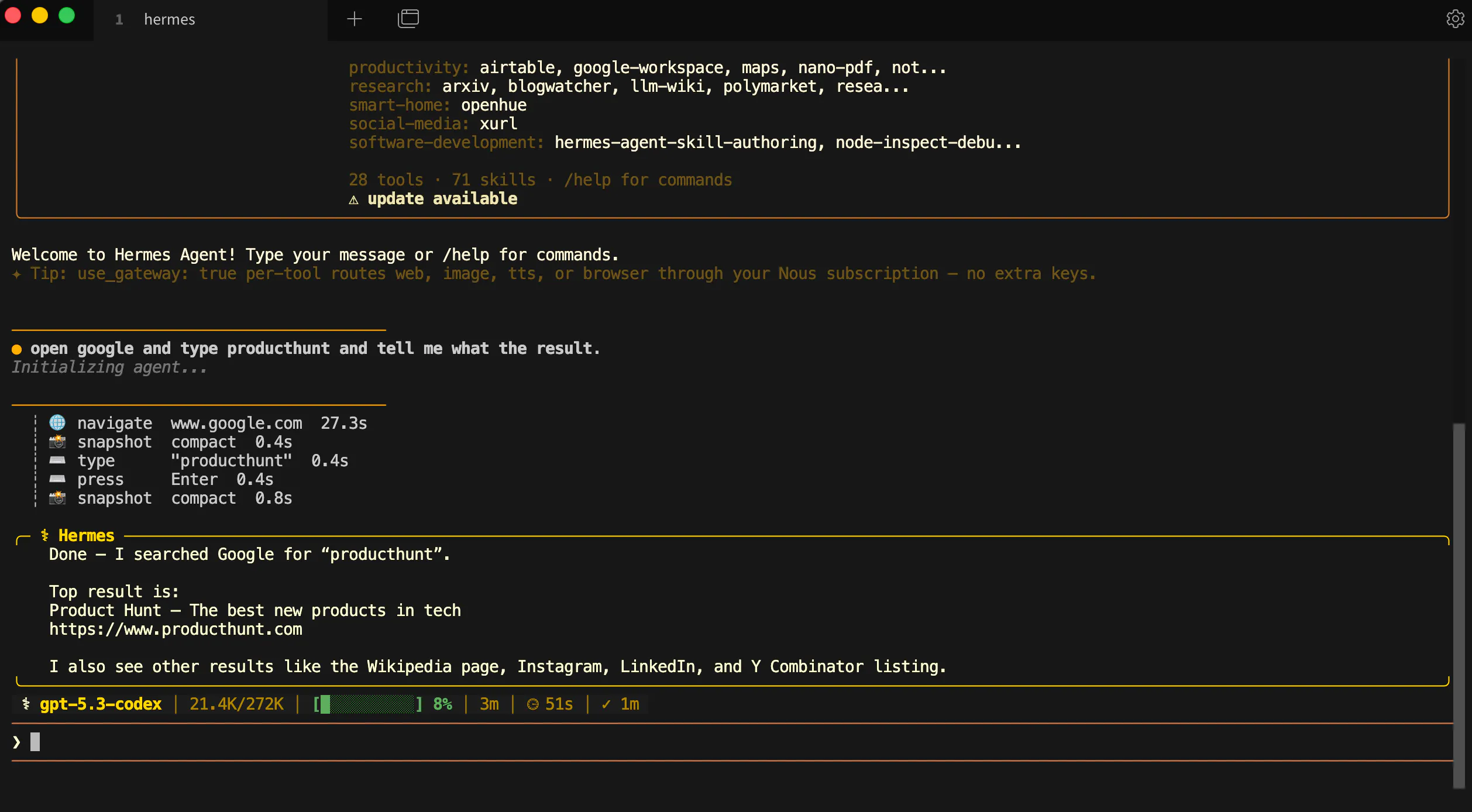Screen dimensions: 1472x812
Task: Click the "productivity:" category label
Action: pyautogui.click(x=410, y=67)
